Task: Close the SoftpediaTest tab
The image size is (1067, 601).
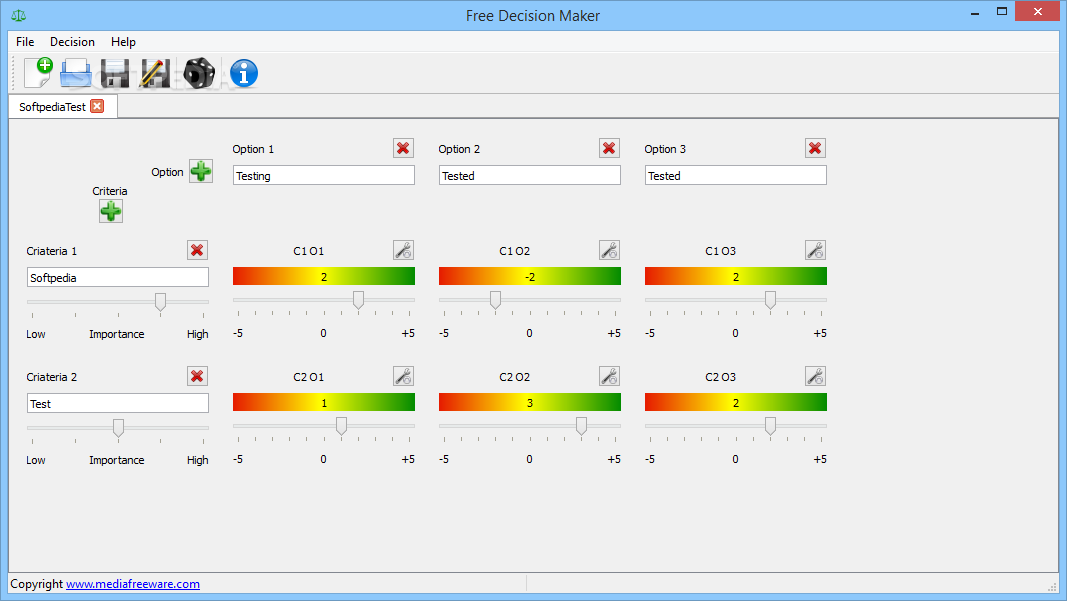Action: point(97,106)
